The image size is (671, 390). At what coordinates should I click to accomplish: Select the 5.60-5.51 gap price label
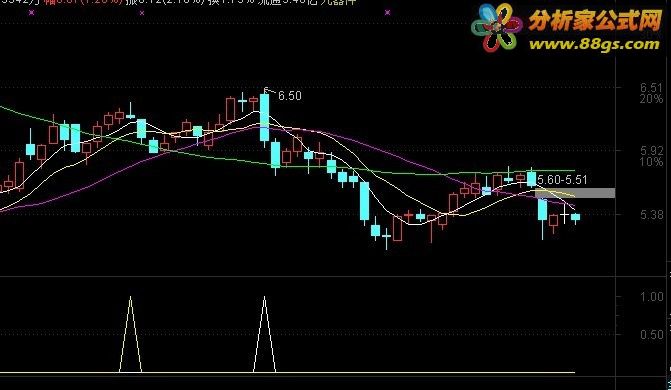pyautogui.click(x=562, y=180)
